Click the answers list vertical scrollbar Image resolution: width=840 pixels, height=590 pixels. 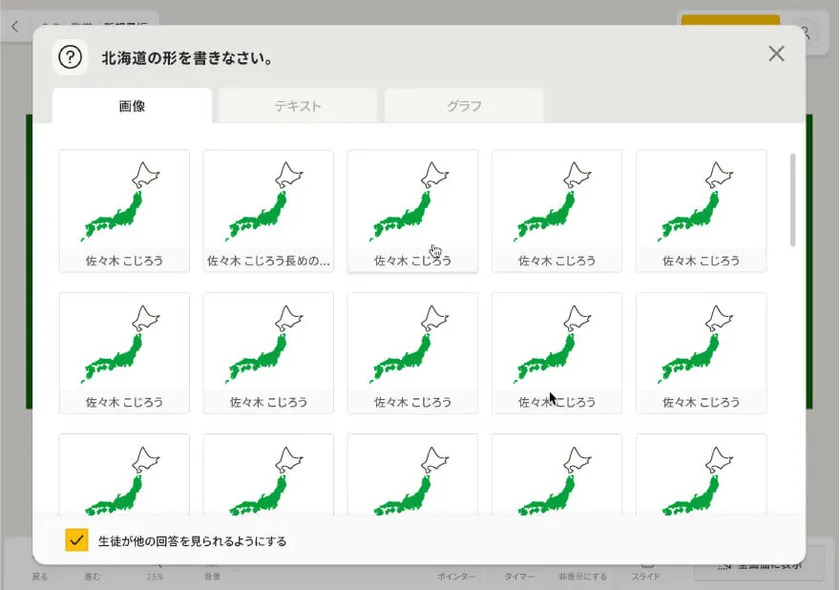point(792,200)
